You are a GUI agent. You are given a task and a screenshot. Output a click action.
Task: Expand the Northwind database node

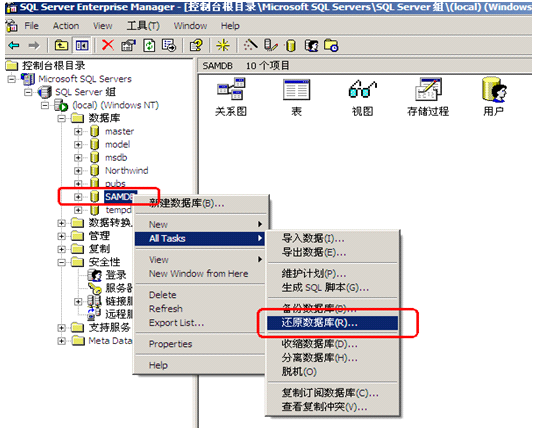78,171
